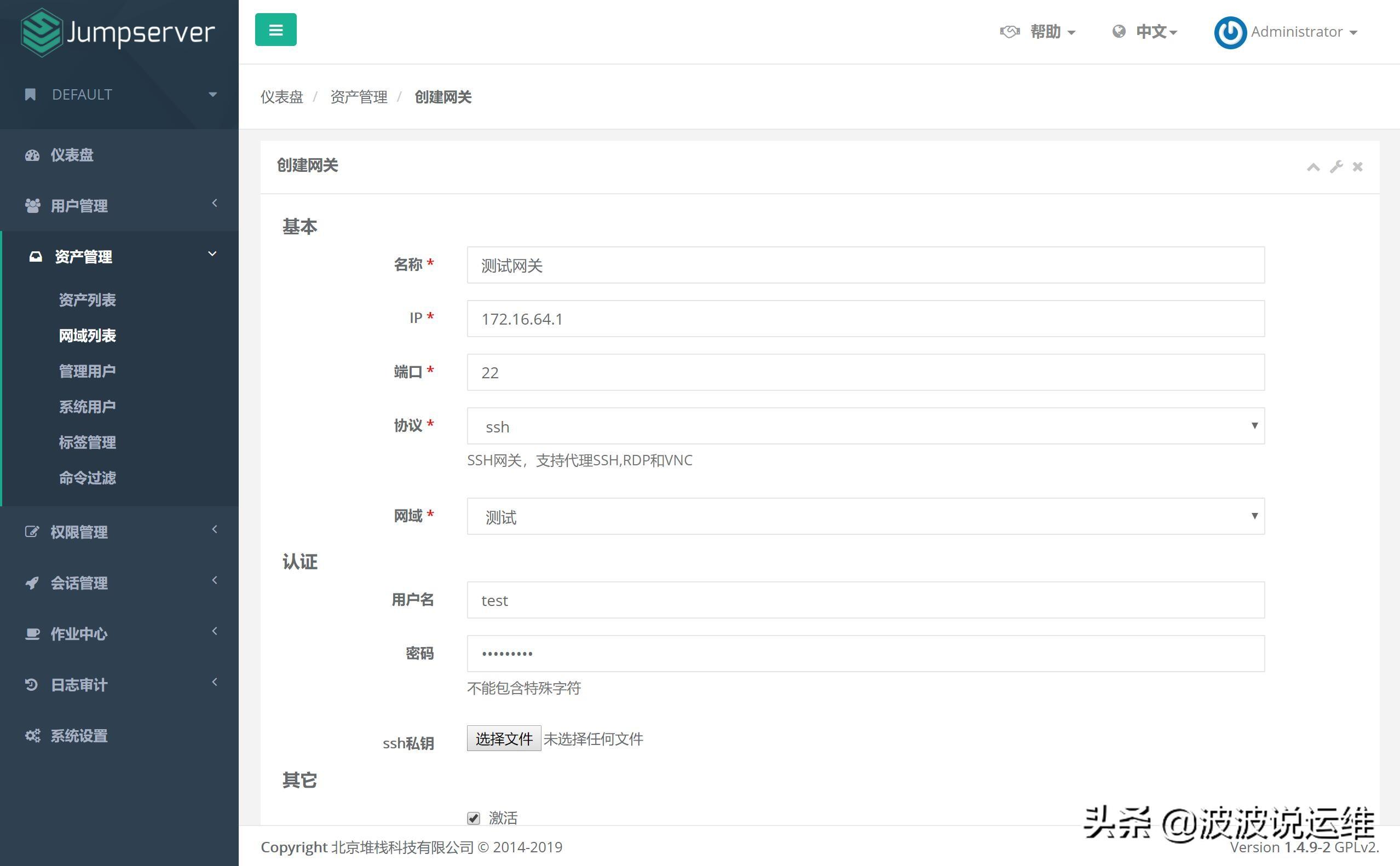This screenshot has width=1400, height=866.
Task: Open 命令过滤 submenu item
Action: coord(87,478)
